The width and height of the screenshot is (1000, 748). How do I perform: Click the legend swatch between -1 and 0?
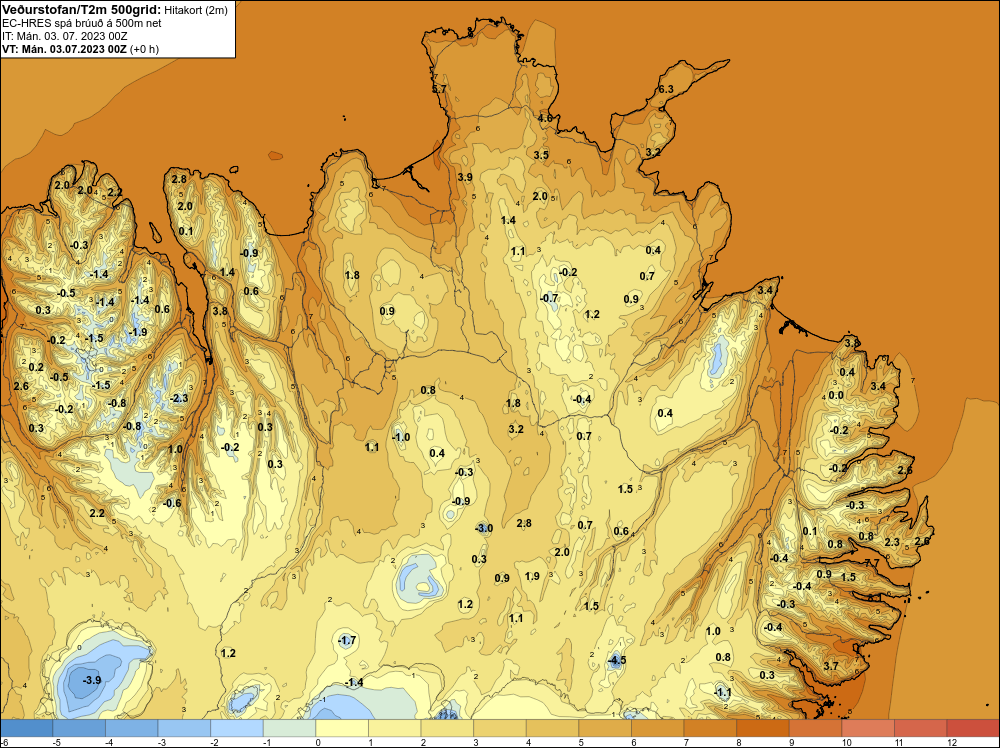tap(290, 728)
